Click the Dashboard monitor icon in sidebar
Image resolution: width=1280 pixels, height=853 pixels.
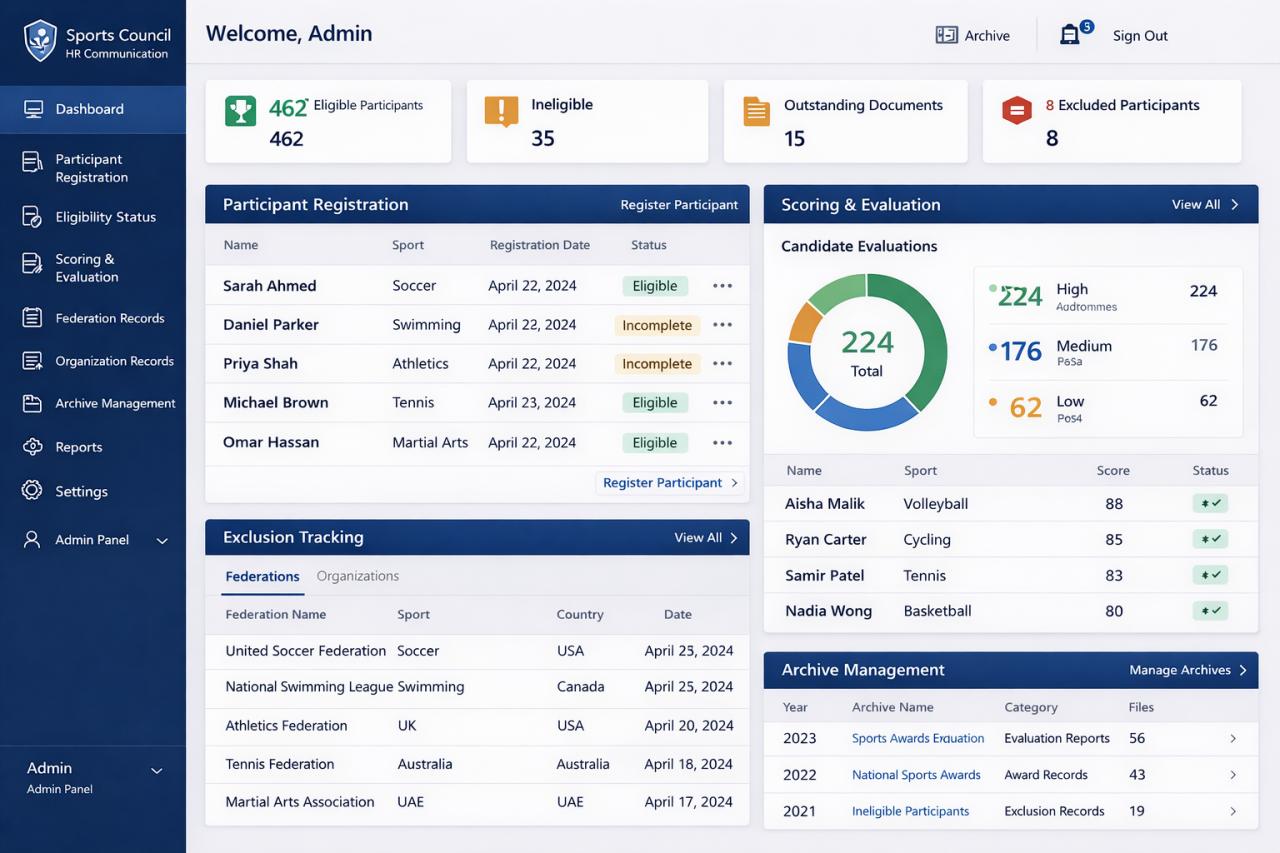33,109
